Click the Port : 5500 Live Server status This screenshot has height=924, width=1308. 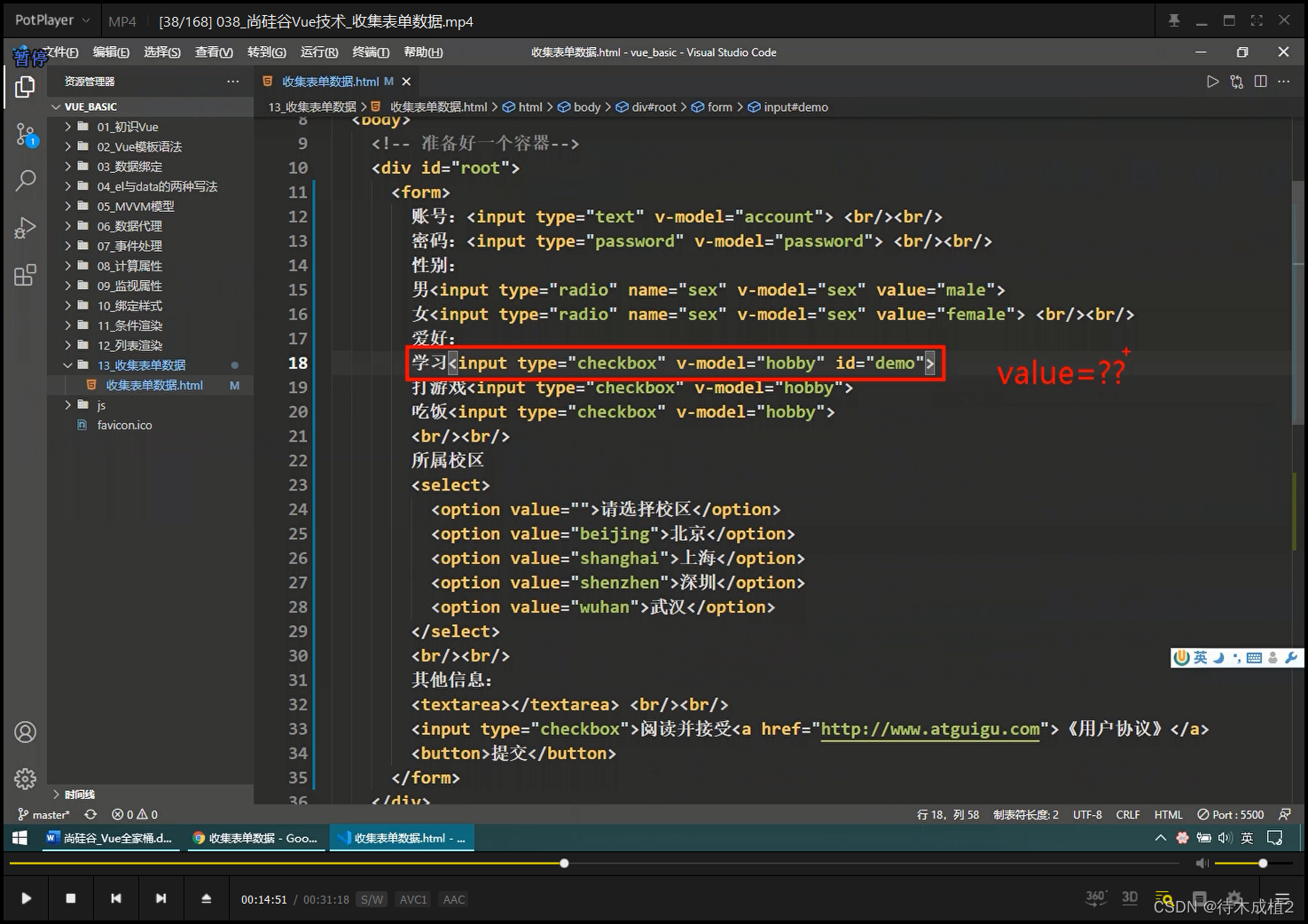click(x=1231, y=814)
